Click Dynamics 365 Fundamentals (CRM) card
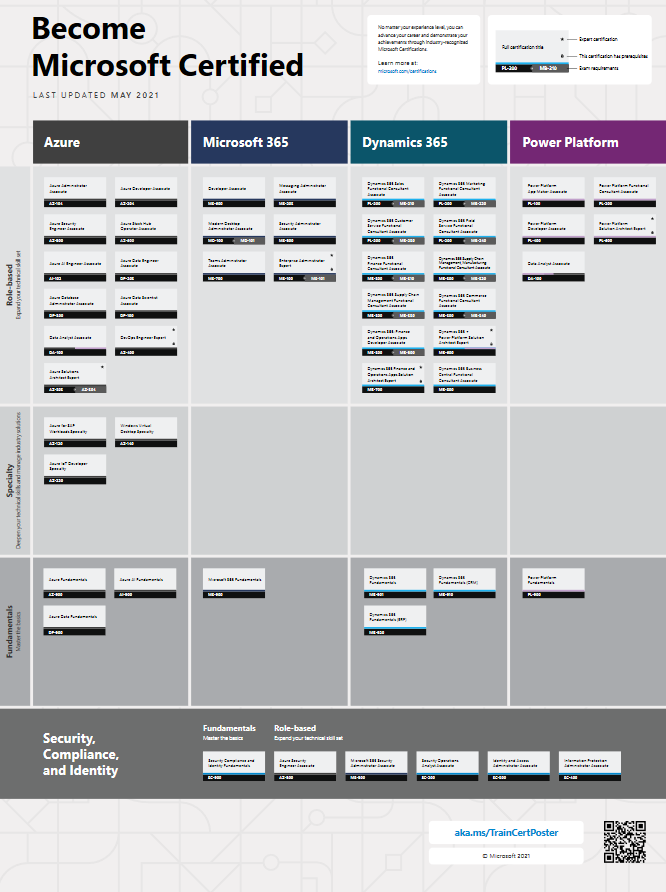Image resolution: width=666 pixels, height=892 pixels. click(465, 583)
